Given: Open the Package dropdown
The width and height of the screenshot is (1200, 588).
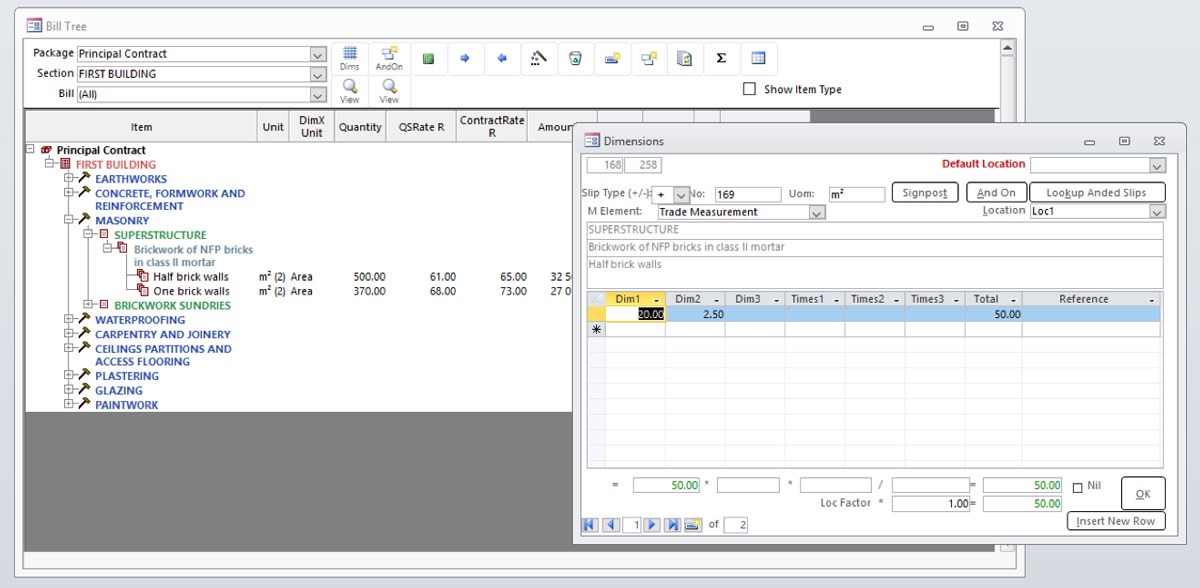Looking at the screenshot, I should coord(318,54).
